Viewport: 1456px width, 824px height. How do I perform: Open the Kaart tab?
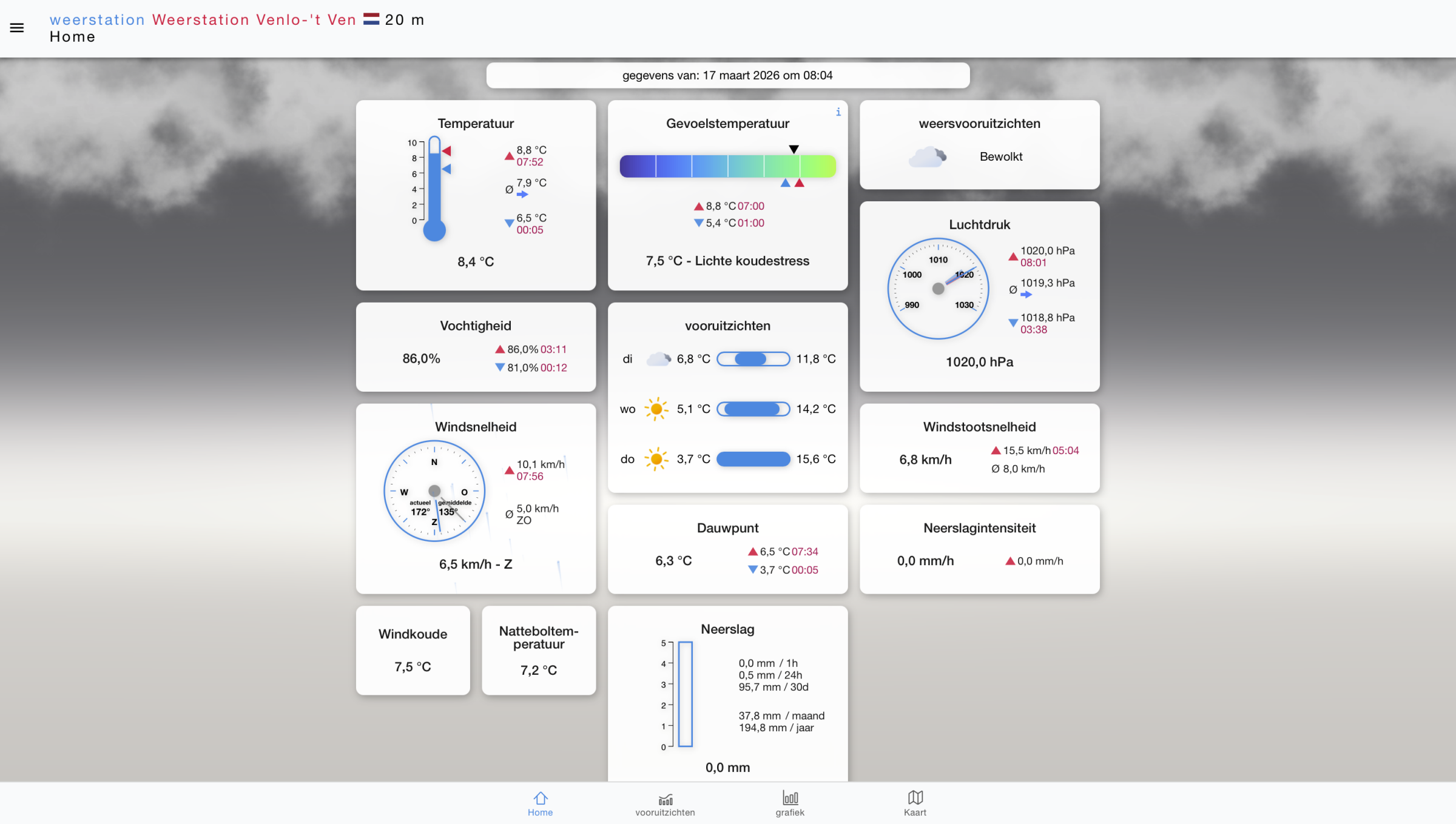915,803
